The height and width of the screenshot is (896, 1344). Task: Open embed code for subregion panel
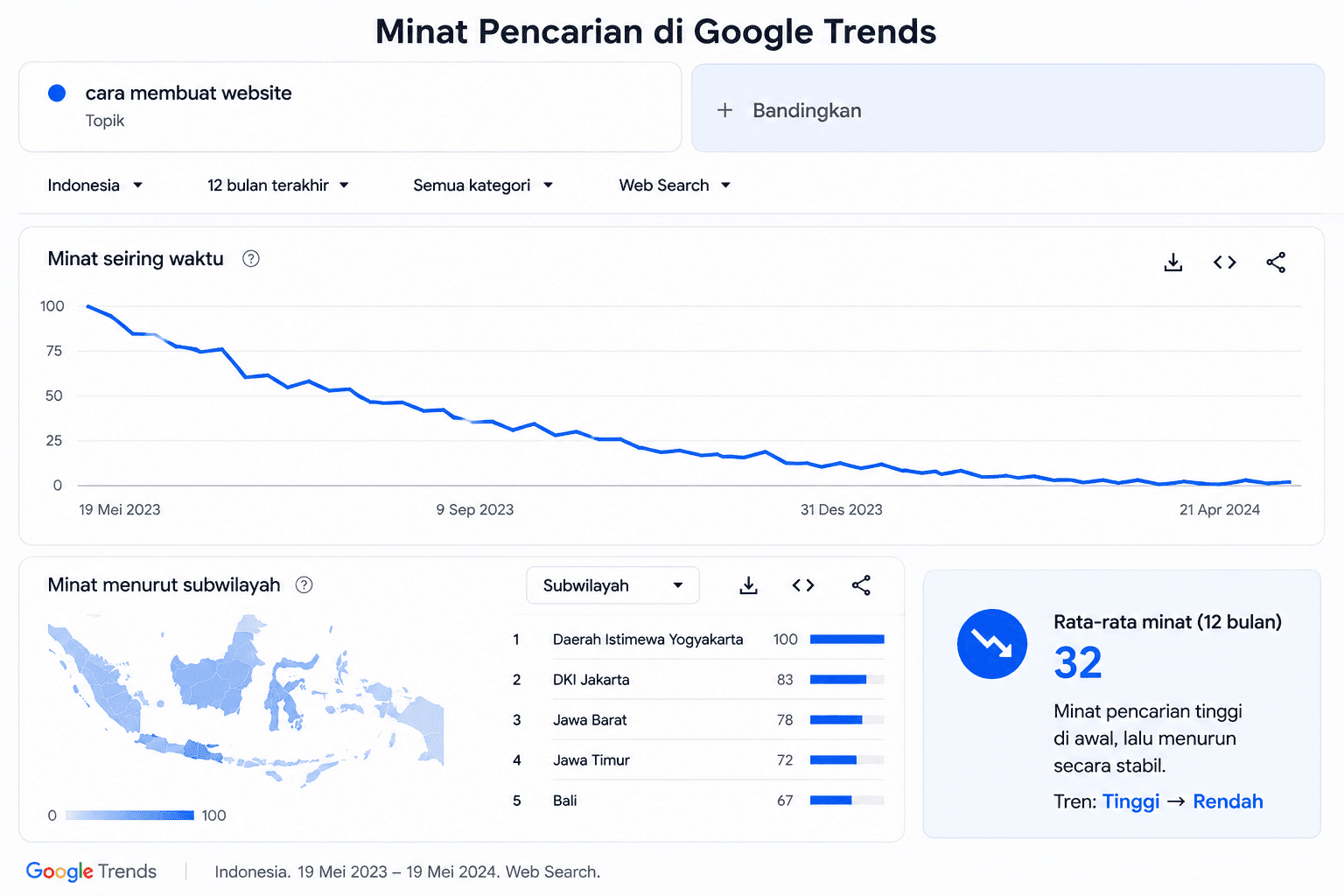pyautogui.click(x=803, y=585)
